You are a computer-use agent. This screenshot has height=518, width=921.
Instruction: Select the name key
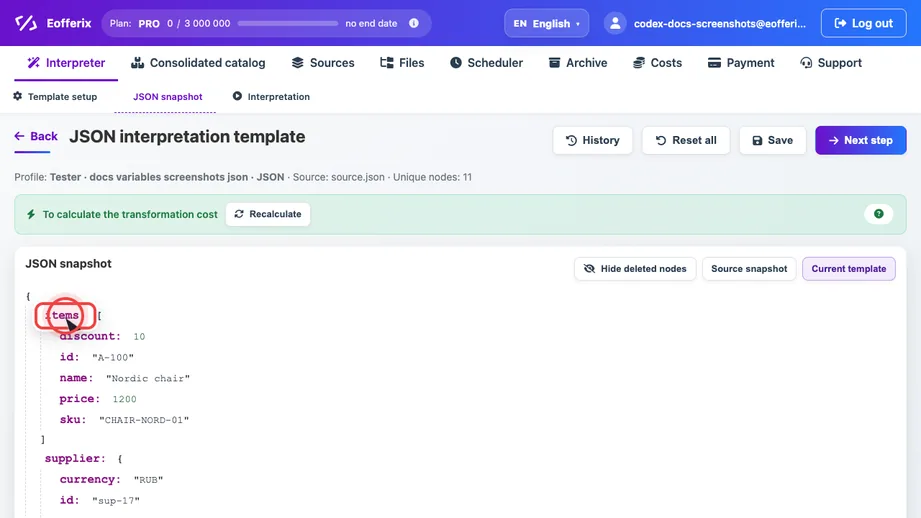click(76, 378)
